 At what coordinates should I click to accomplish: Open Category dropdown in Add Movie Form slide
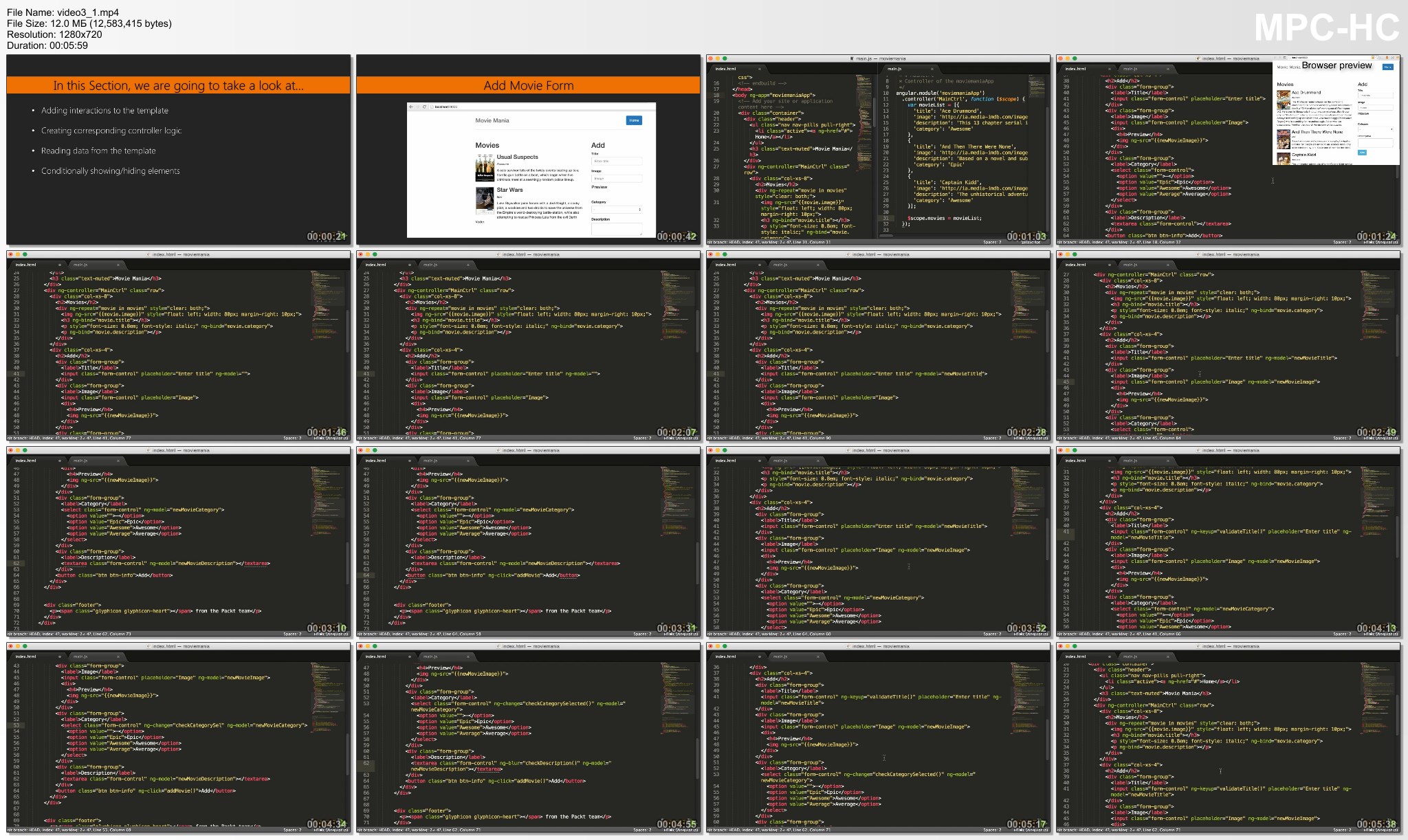coord(616,209)
